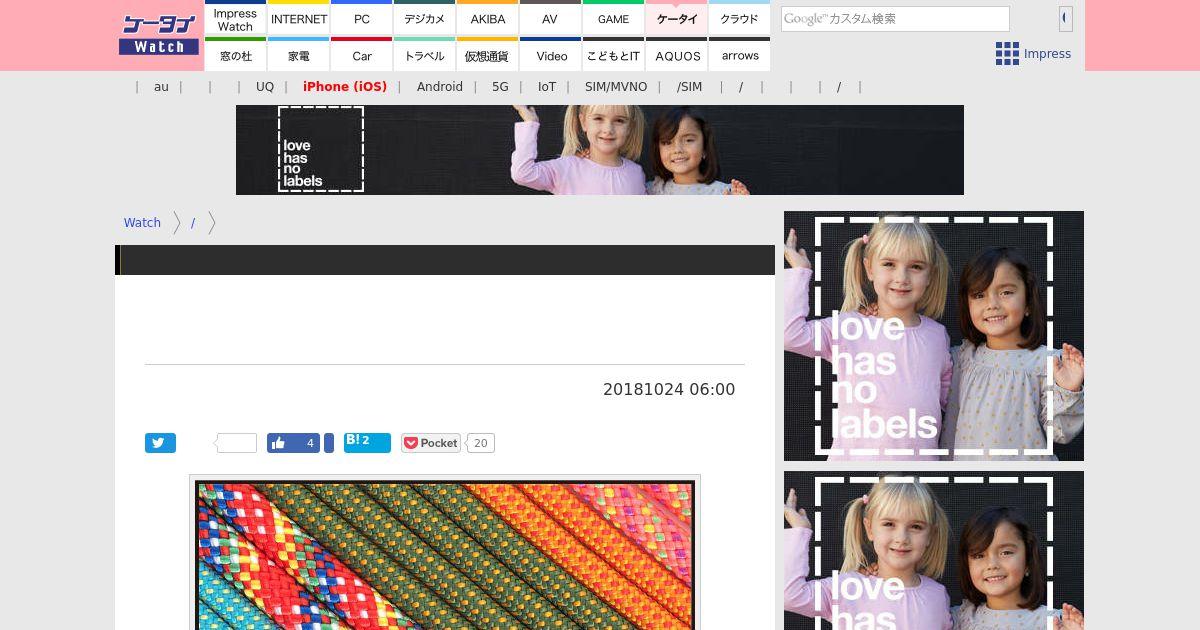1200x630 pixels.
Task: Open the IoT category link
Action: pos(547,87)
